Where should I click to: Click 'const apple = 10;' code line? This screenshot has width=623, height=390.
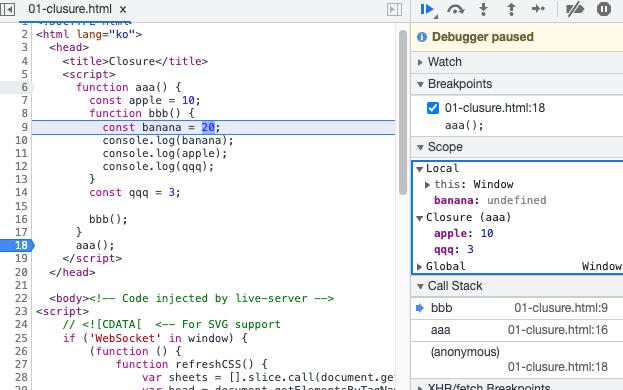[145, 100]
